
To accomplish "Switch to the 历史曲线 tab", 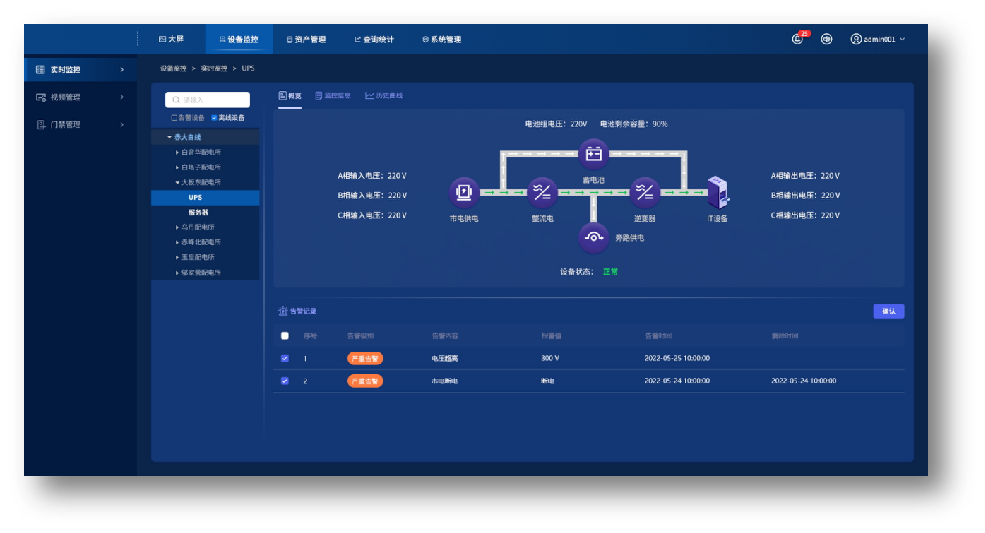I will tap(384, 96).
